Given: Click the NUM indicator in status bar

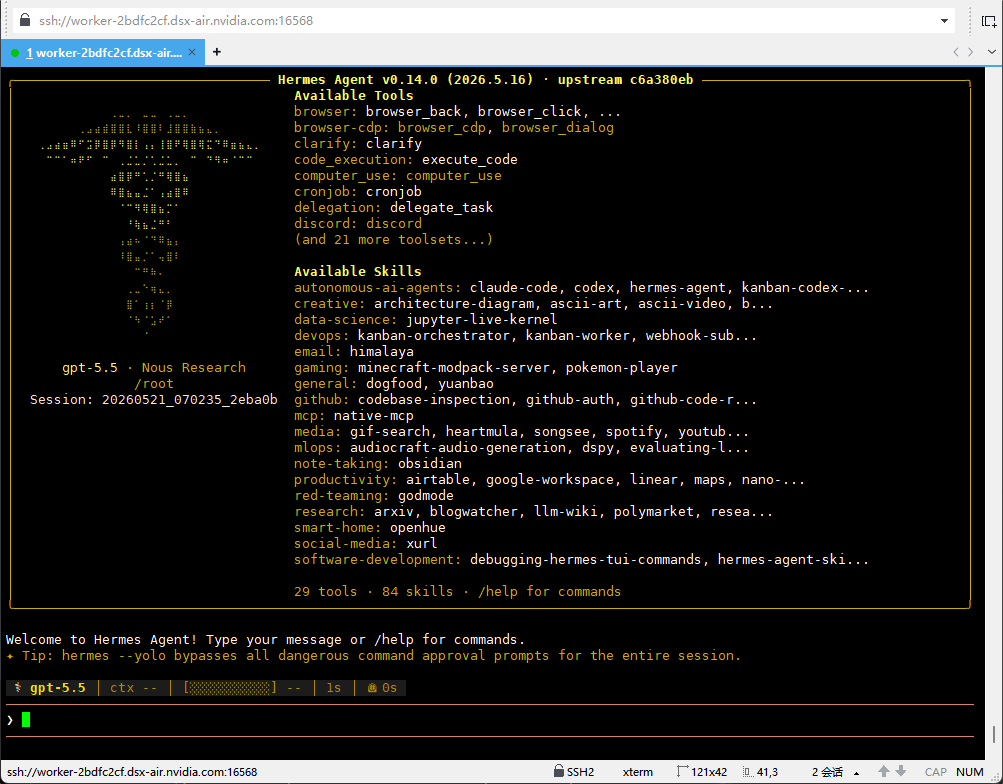Looking at the screenshot, I should click(970, 772).
